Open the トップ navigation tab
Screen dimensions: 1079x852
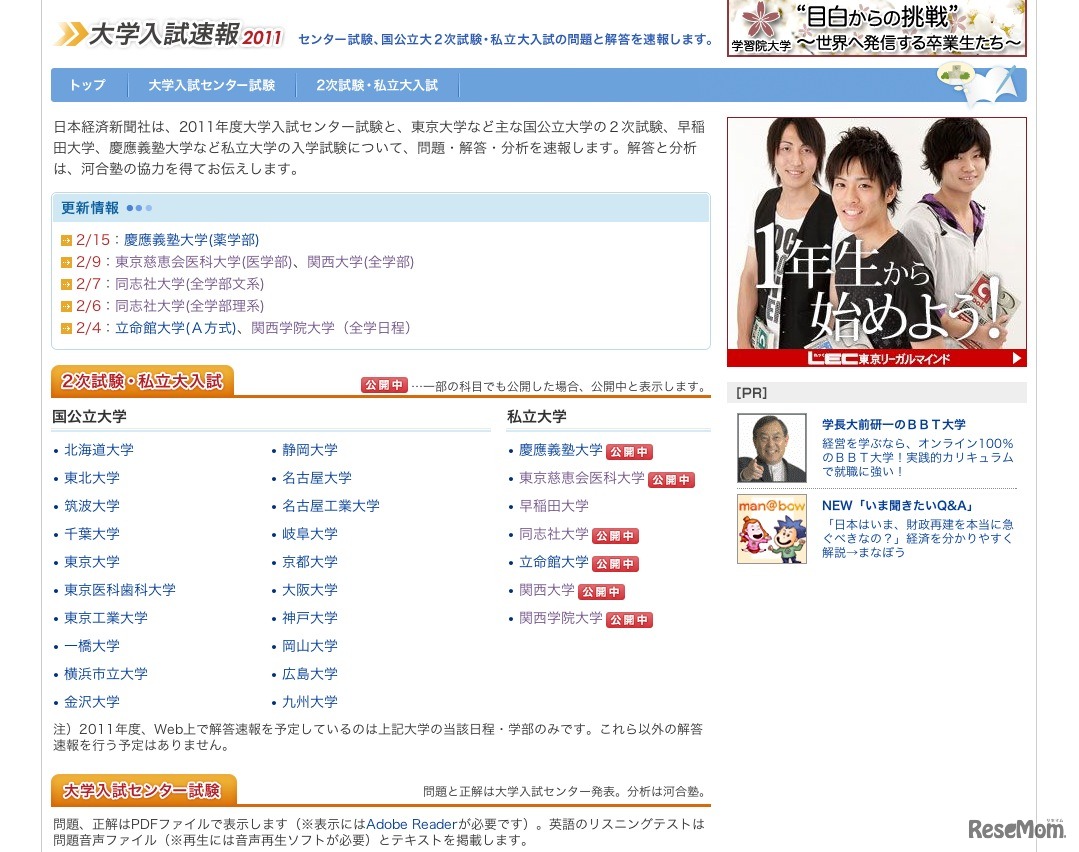click(87, 85)
